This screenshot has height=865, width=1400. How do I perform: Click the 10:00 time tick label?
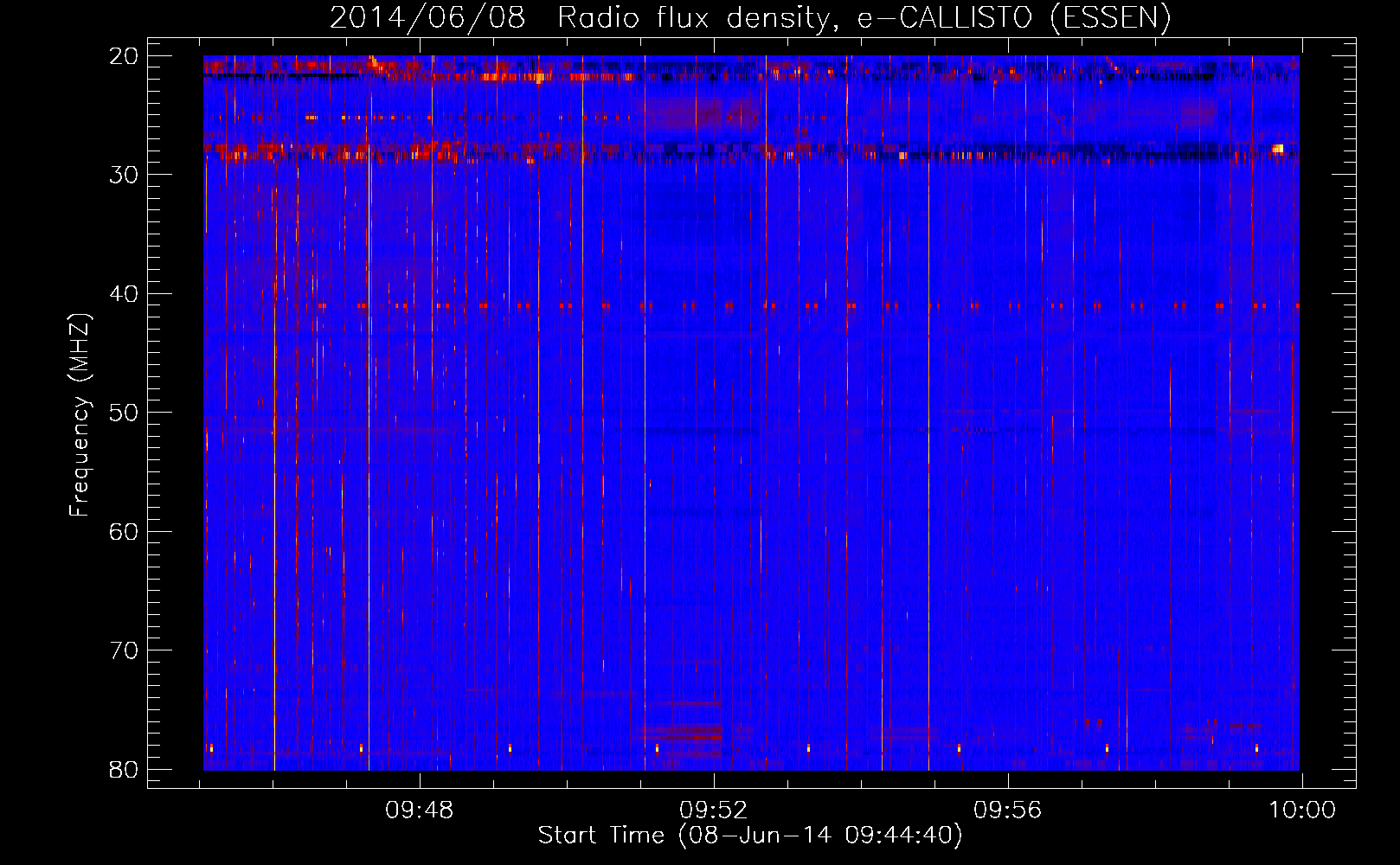1302,811
